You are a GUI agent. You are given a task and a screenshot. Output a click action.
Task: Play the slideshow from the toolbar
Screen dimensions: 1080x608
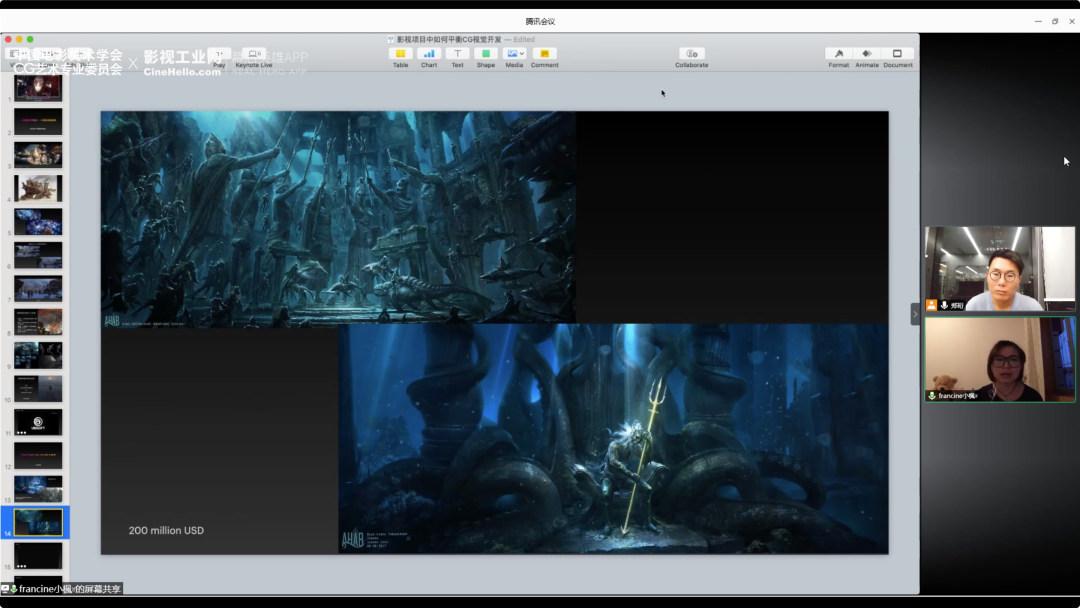click(x=219, y=55)
